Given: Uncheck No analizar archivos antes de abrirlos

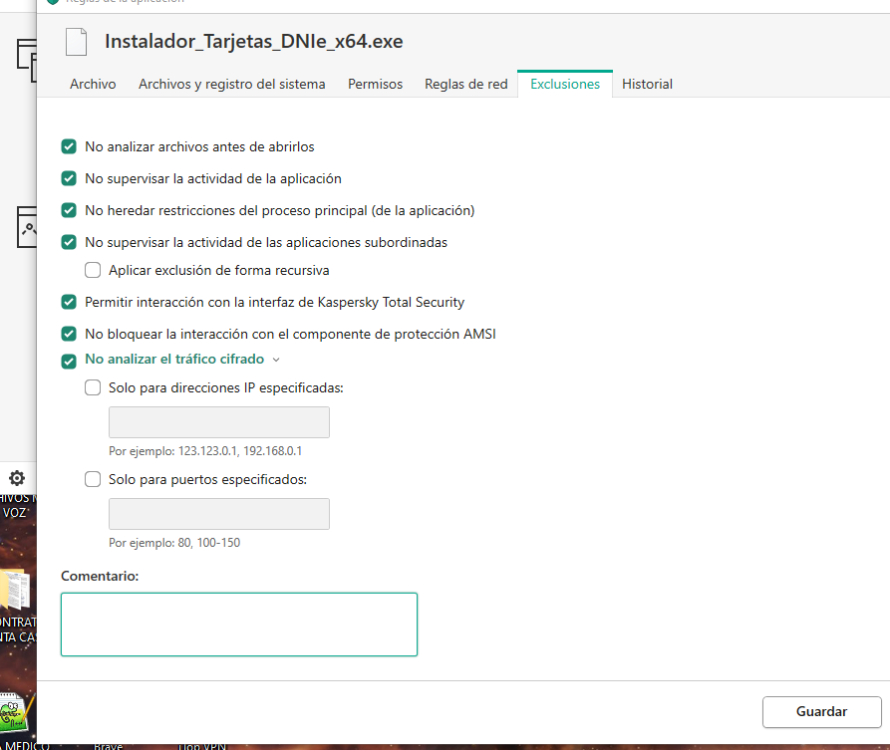Looking at the screenshot, I should pos(69,146).
